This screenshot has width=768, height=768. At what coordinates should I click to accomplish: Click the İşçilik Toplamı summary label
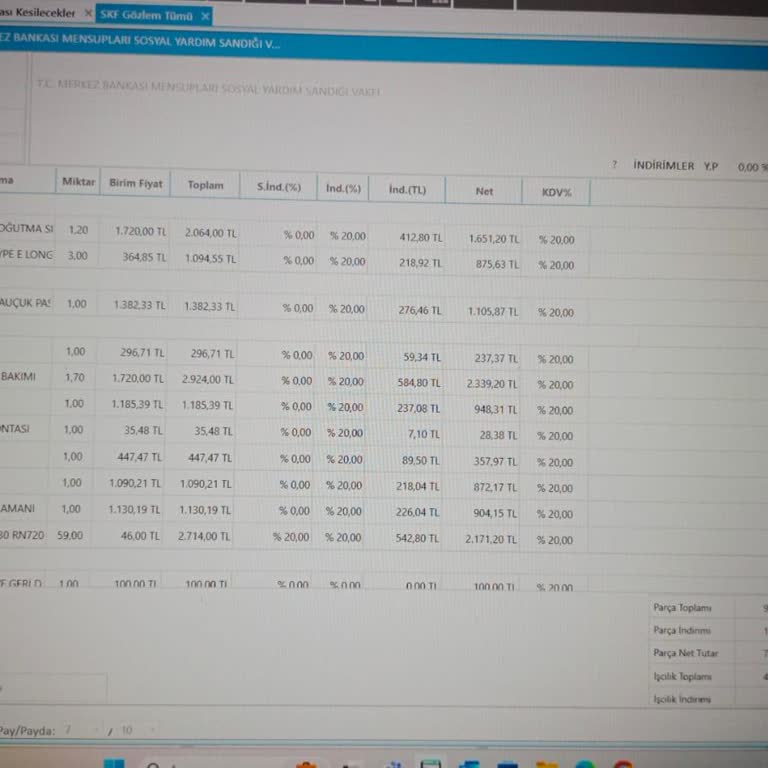[682, 676]
